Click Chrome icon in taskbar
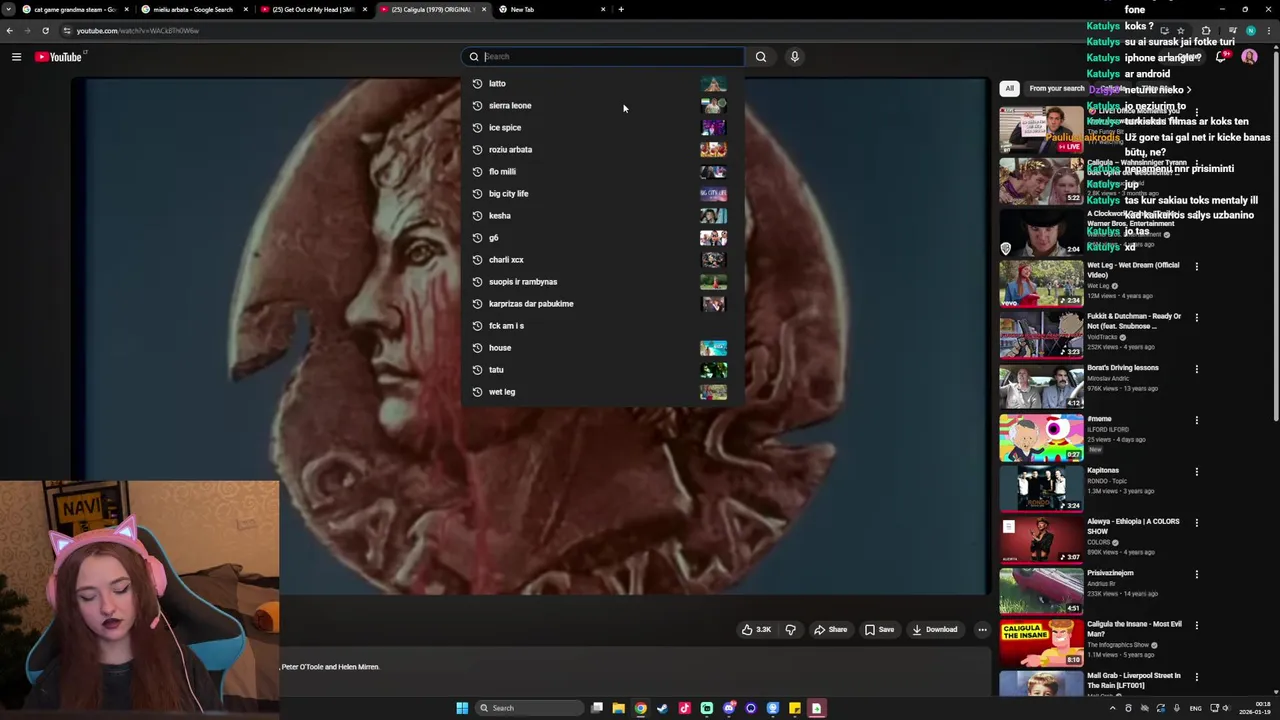This screenshot has width=1280, height=720. click(x=640, y=708)
